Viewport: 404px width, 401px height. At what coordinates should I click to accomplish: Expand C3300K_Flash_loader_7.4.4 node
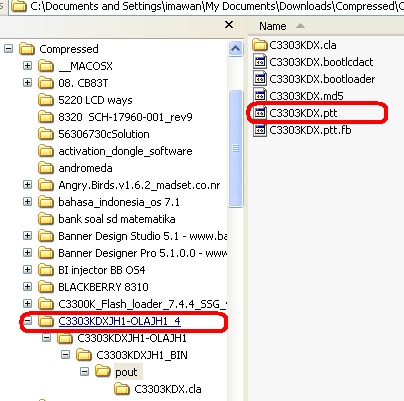tap(28, 304)
